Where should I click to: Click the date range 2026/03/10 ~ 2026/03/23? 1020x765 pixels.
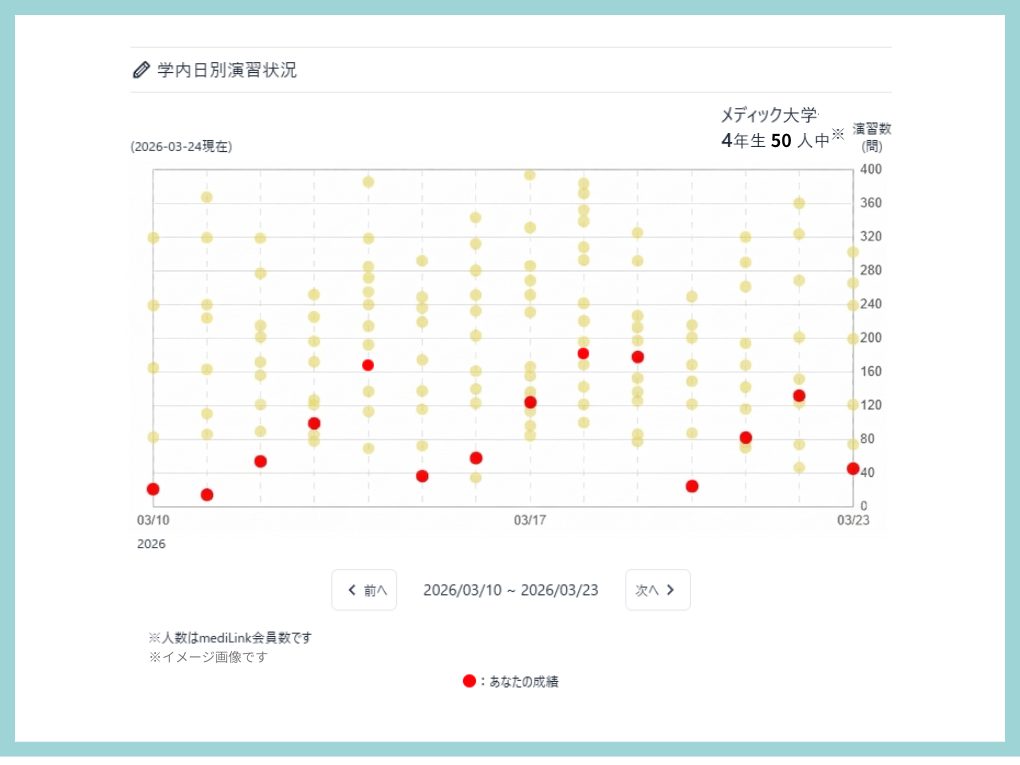tap(510, 590)
